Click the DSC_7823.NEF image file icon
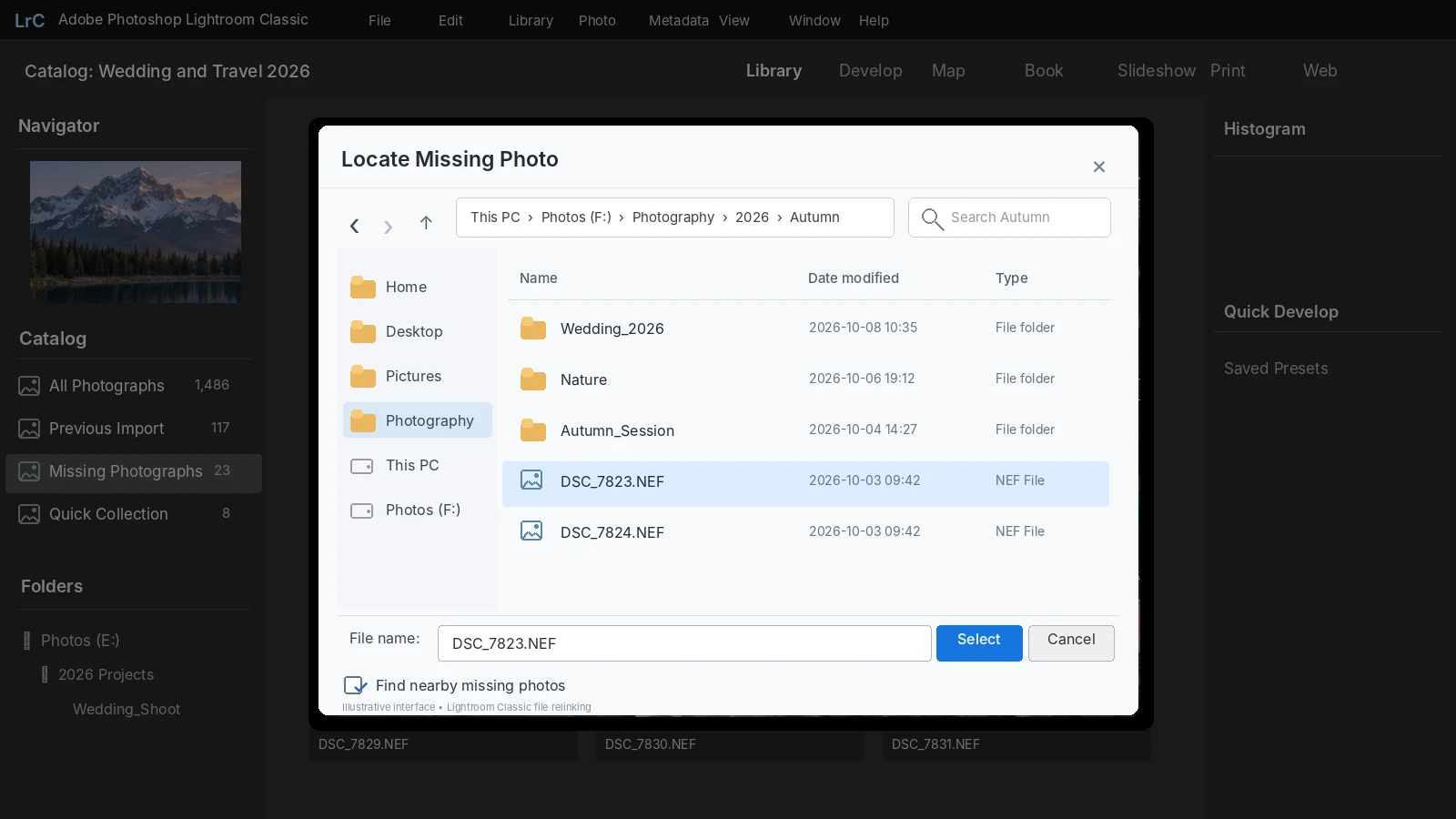The image size is (1456, 819). coord(531,480)
